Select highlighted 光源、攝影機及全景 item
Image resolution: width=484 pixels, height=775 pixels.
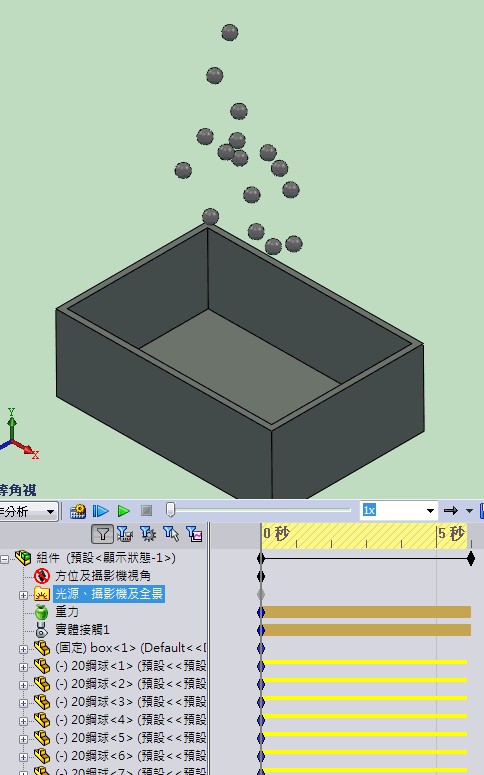[x=109, y=594]
